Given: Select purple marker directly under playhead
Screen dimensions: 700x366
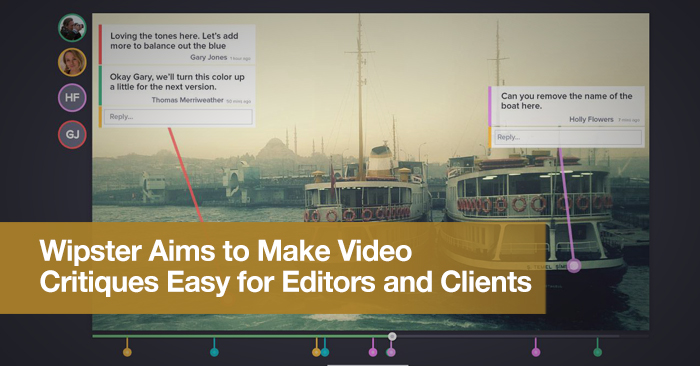Looking at the screenshot, I should (391, 352).
